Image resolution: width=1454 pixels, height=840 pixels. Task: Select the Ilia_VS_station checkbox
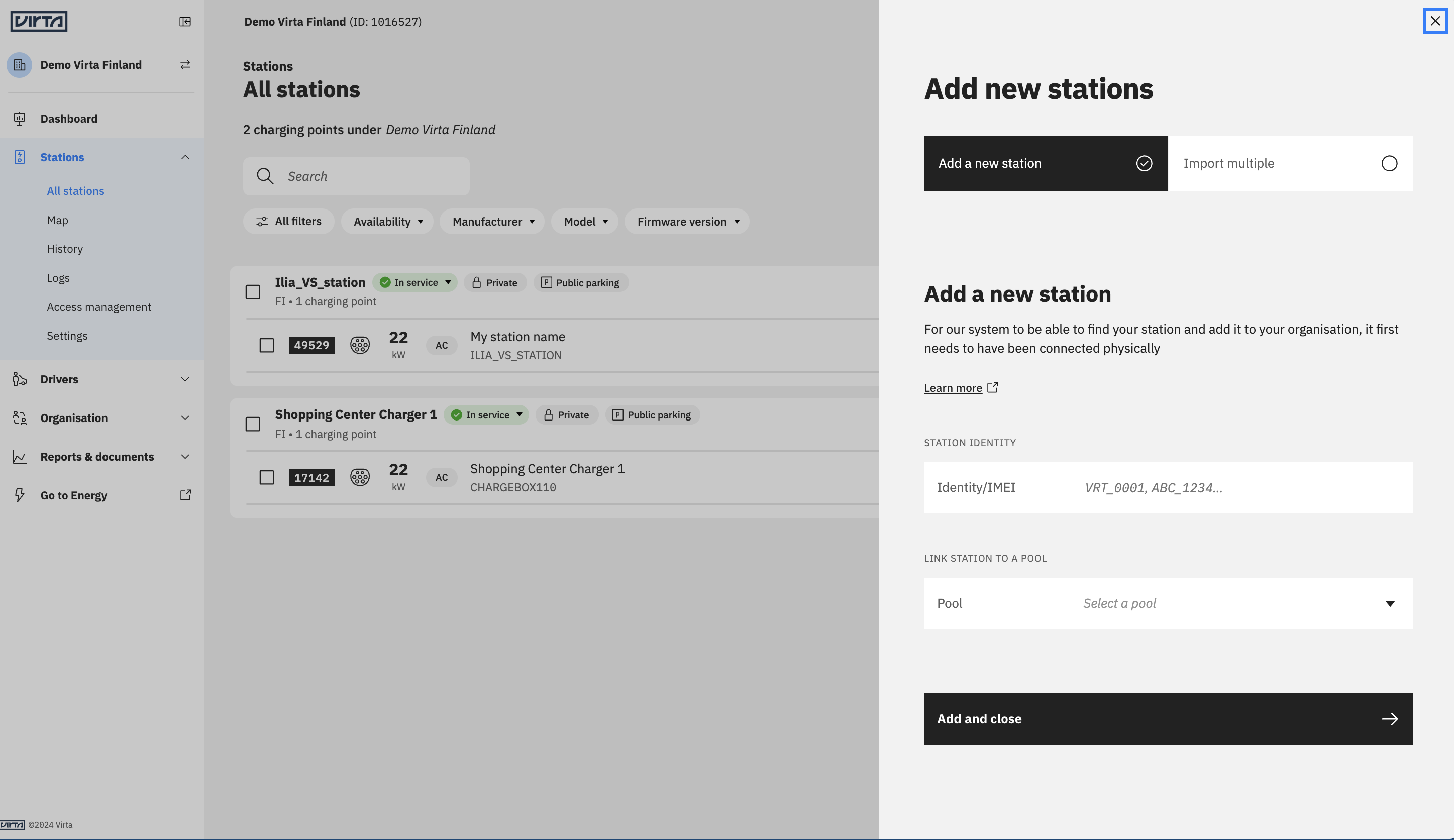[253, 292]
